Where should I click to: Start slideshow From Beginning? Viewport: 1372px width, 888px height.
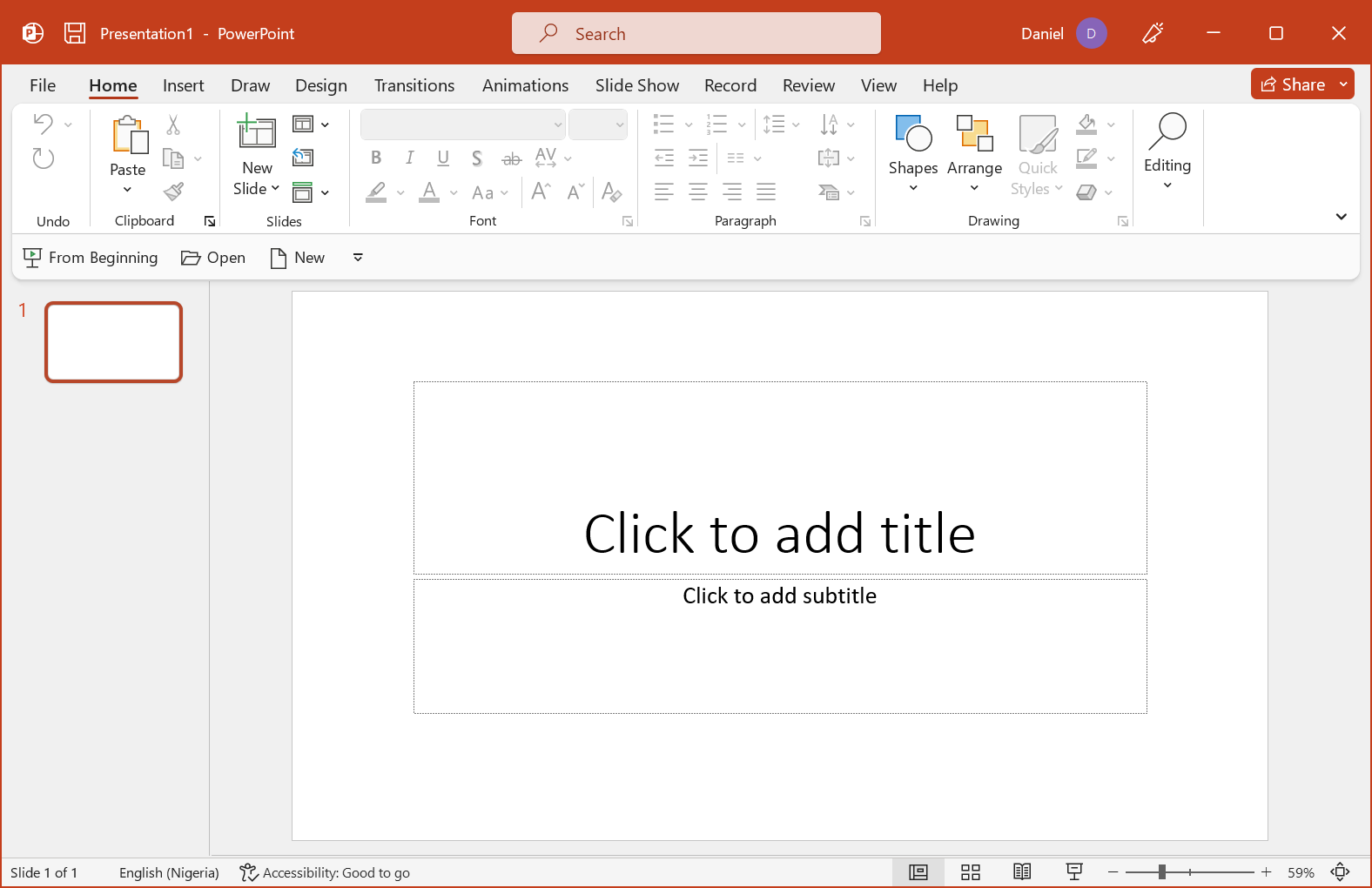coord(91,258)
